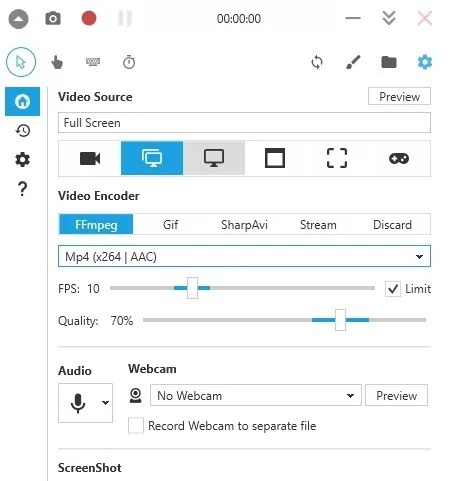Choose the single screen source icon
Screen dimensions: 460x481
214,158
